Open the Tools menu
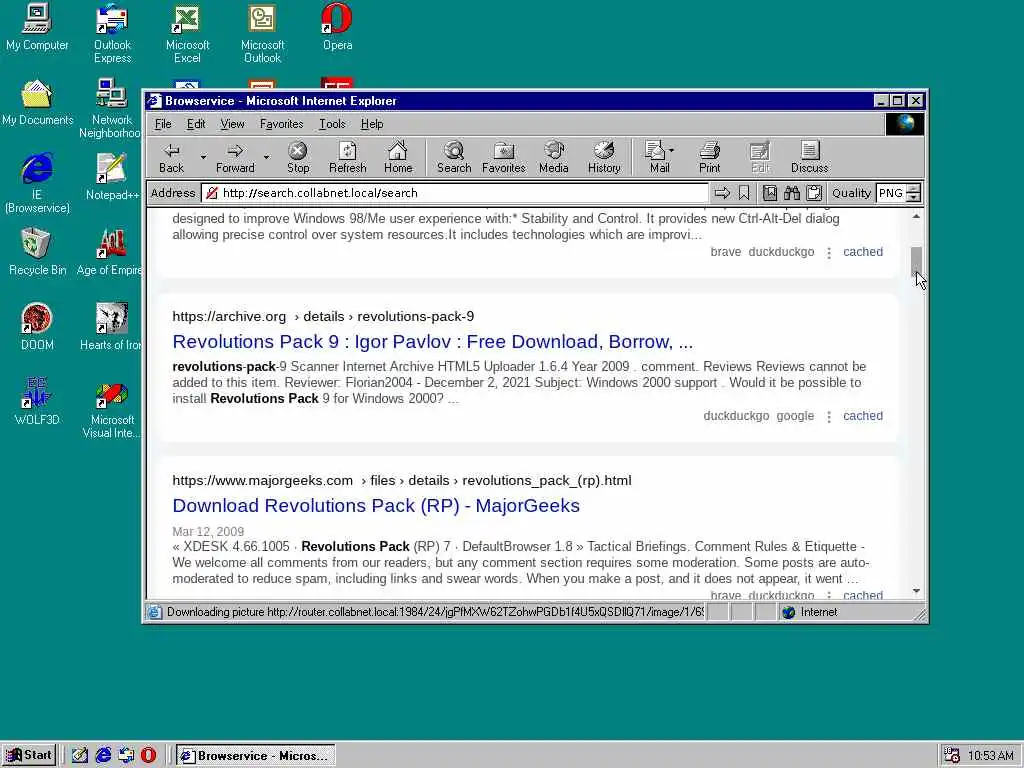Screen dimensions: 1024x768 click(332, 123)
